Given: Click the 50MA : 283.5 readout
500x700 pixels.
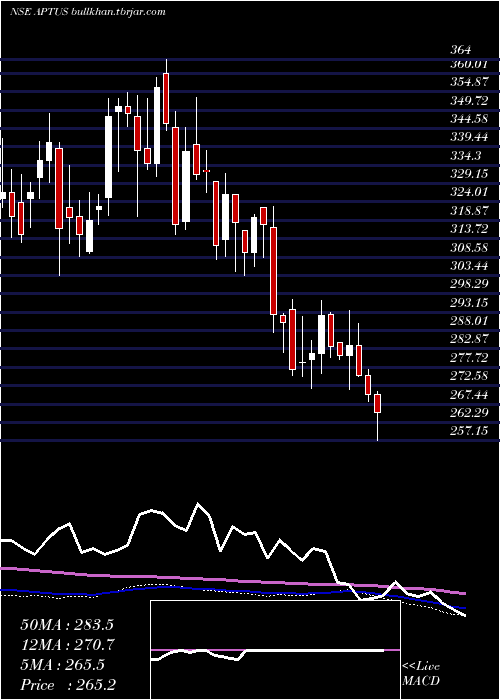Looking at the screenshot, I should click(x=67, y=624).
